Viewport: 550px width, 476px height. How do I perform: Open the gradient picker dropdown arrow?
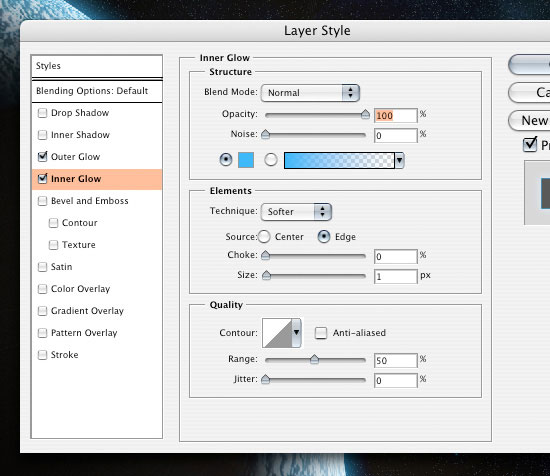[x=400, y=160]
